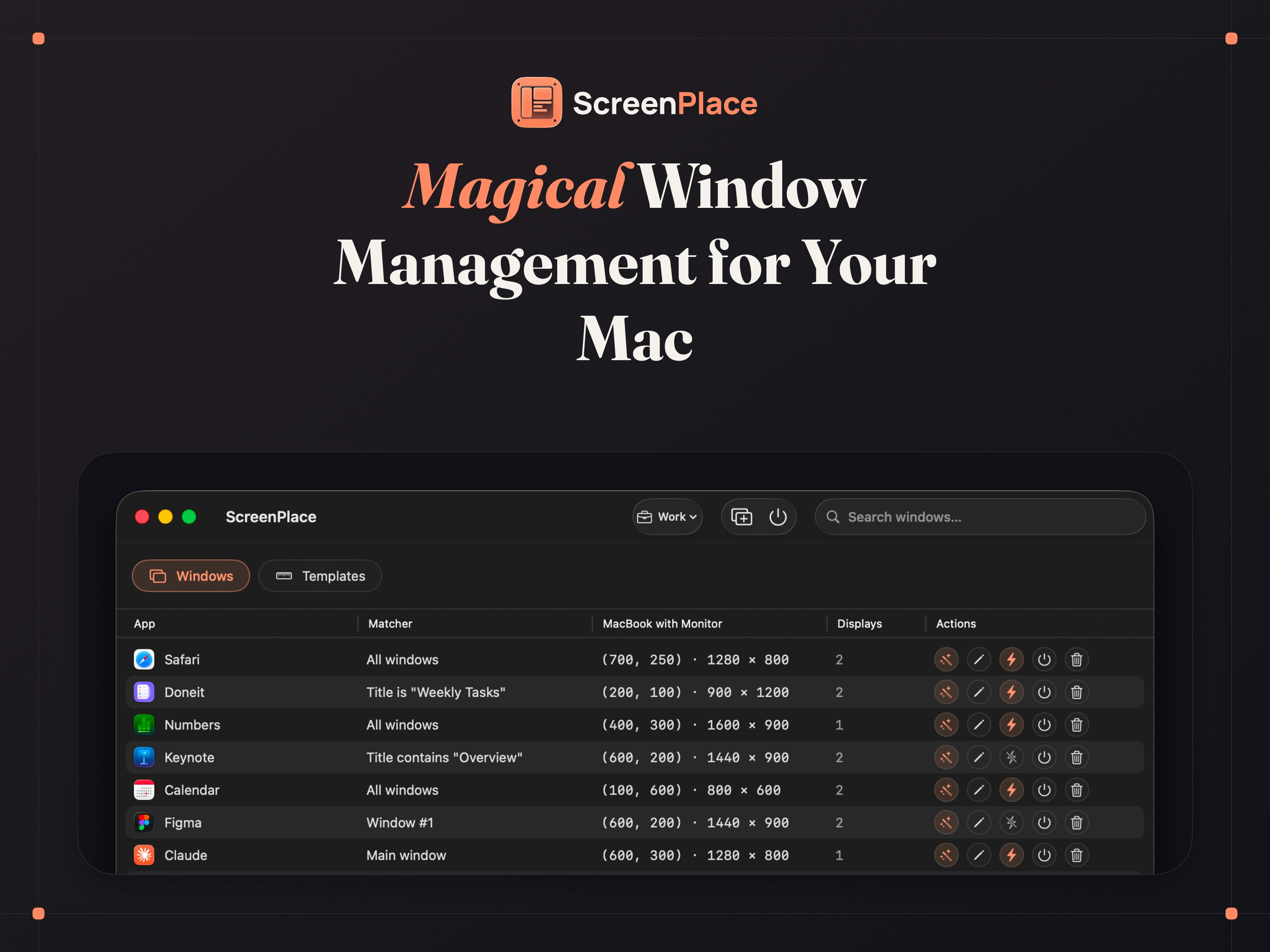
Task: Delete the Safari rule with its trash icon
Action: click(1077, 659)
